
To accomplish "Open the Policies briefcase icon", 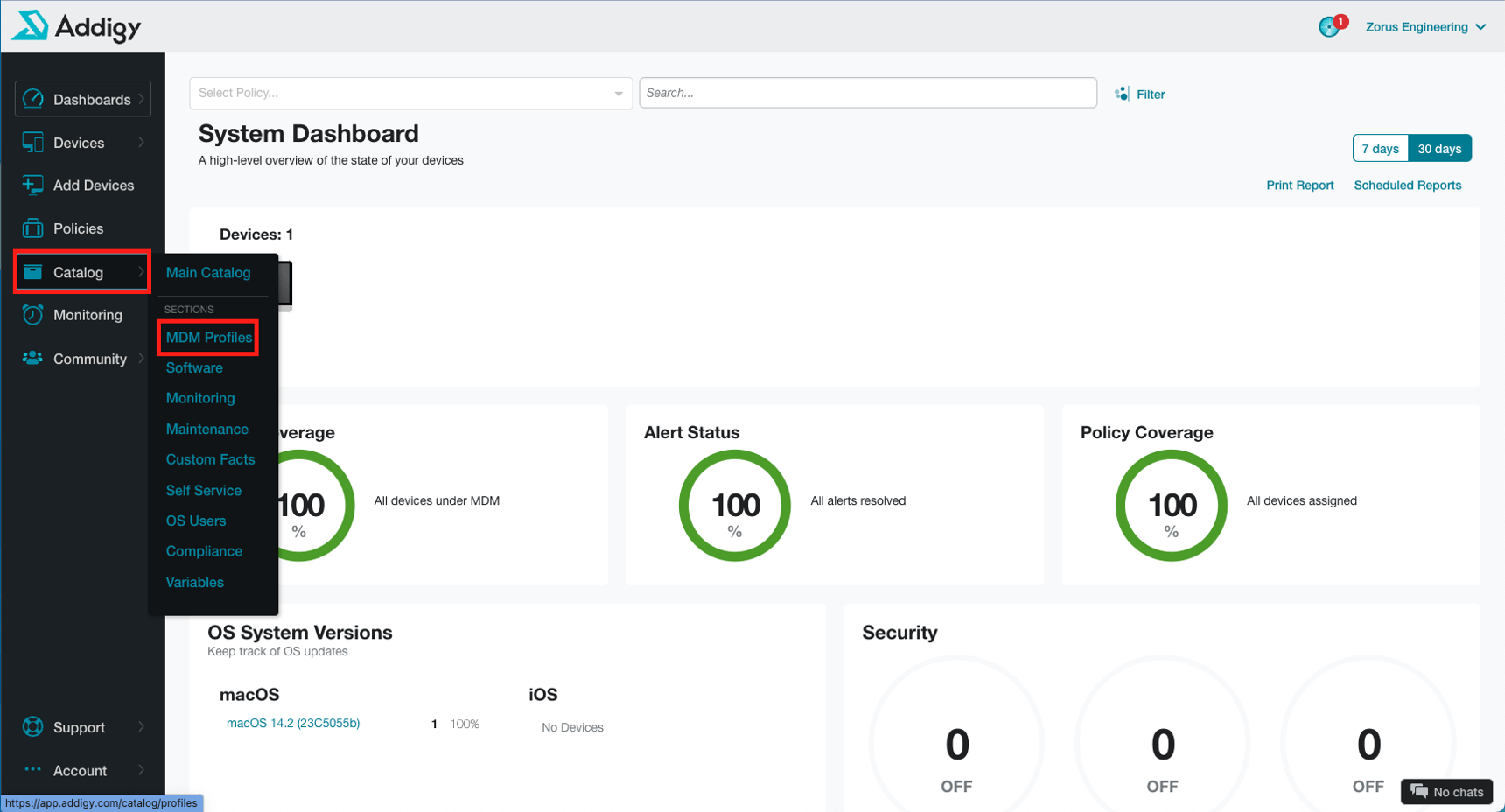I will click(x=32, y=227).
